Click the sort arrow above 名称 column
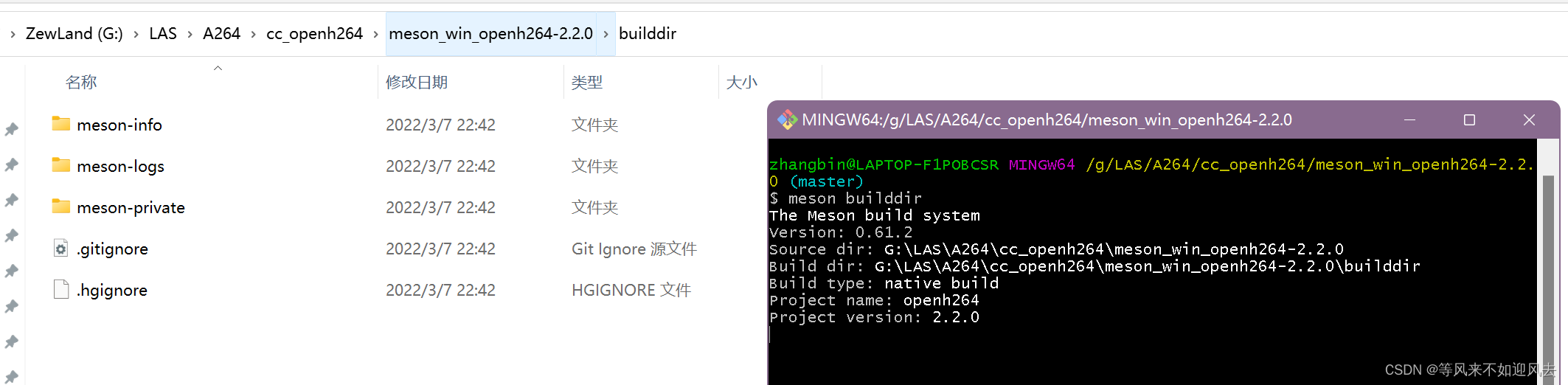Viewport: 1568px width, 385px height. [218, 68]
